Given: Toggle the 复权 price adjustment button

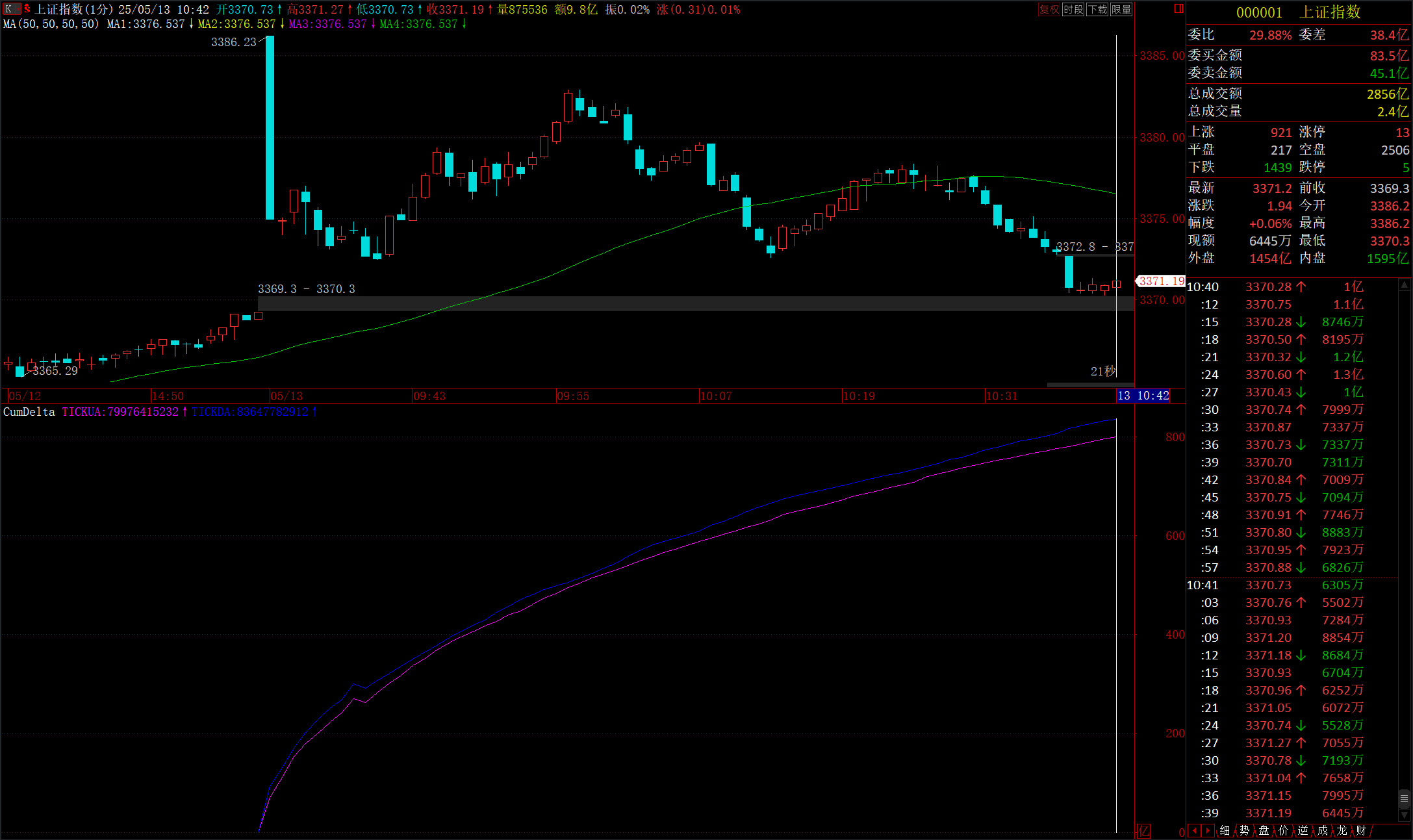Looking at the screenshot, I should point(1049,9).
